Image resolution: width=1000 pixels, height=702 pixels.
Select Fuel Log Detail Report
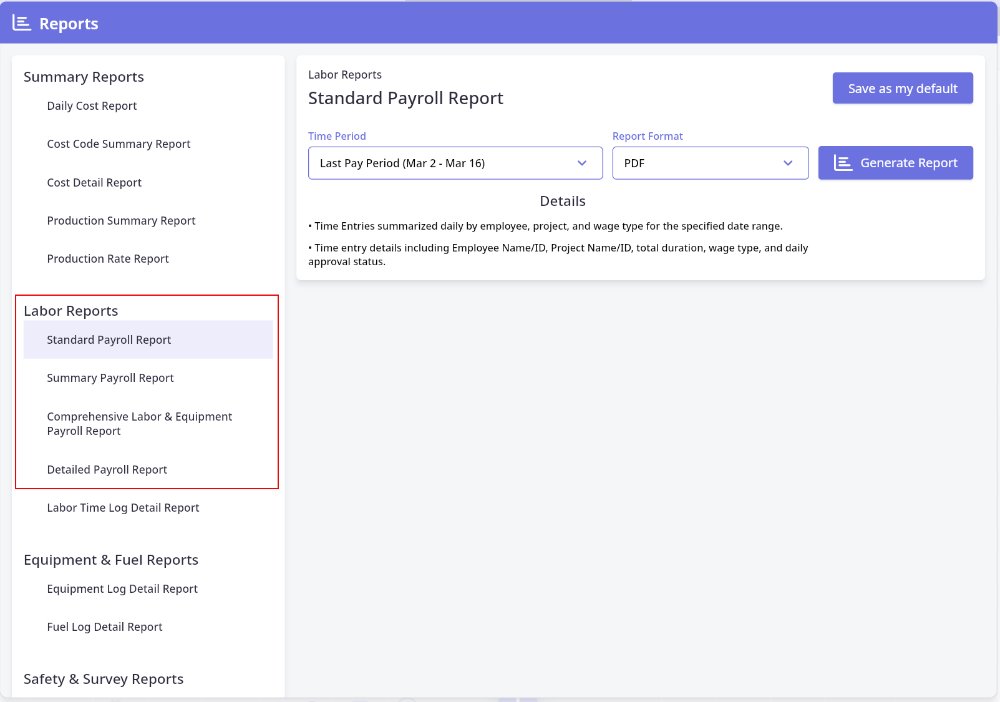(104, 627)
